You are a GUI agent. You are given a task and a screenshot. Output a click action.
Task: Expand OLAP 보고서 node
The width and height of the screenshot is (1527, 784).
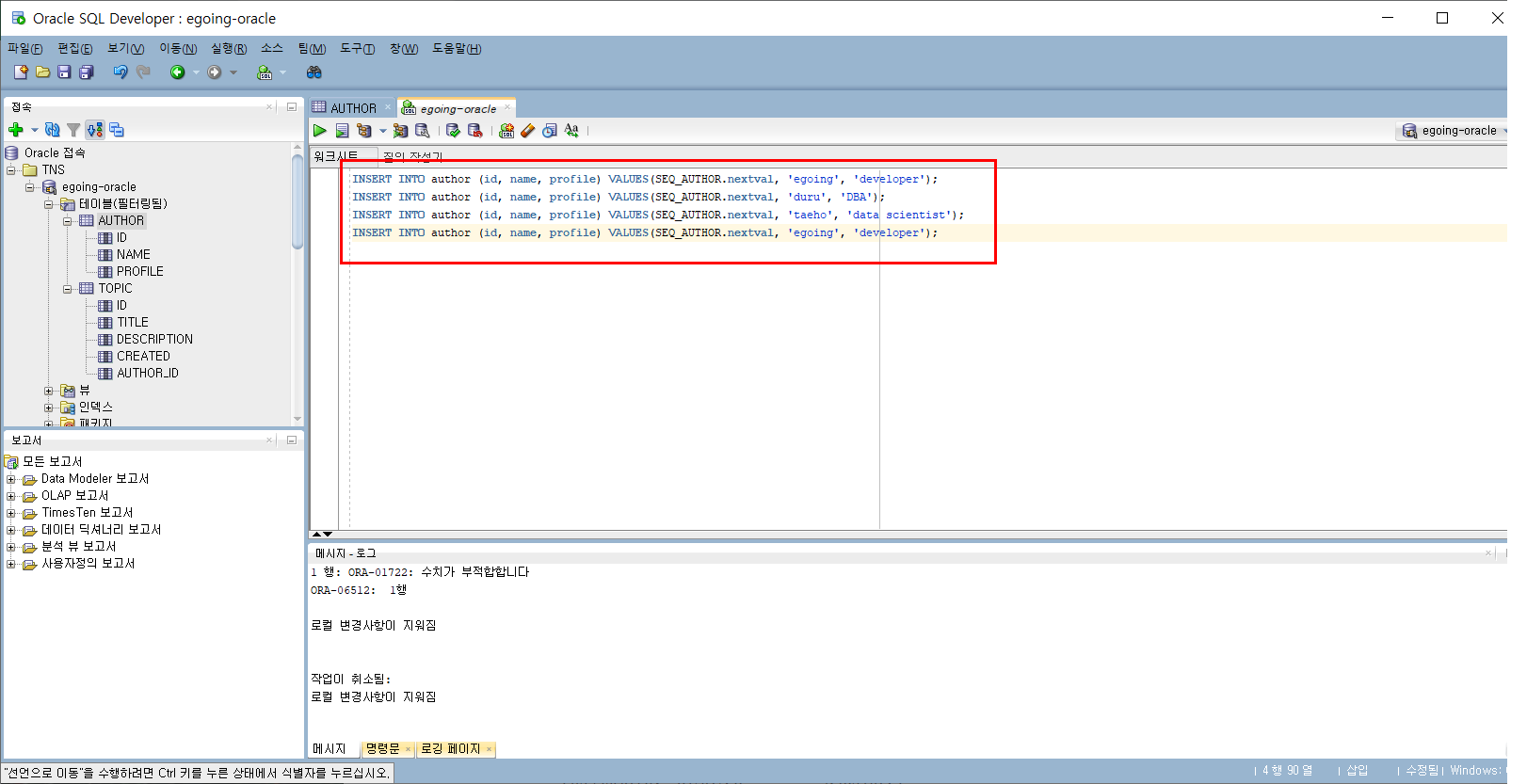point(11,496)
